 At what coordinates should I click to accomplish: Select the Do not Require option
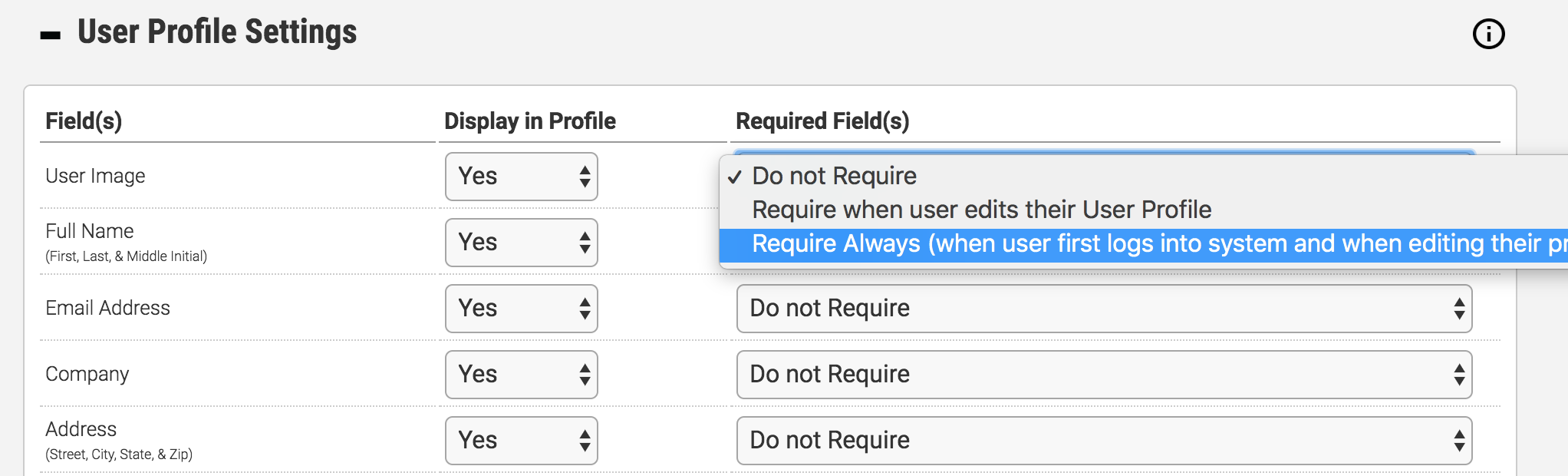(x=834, y=176)
